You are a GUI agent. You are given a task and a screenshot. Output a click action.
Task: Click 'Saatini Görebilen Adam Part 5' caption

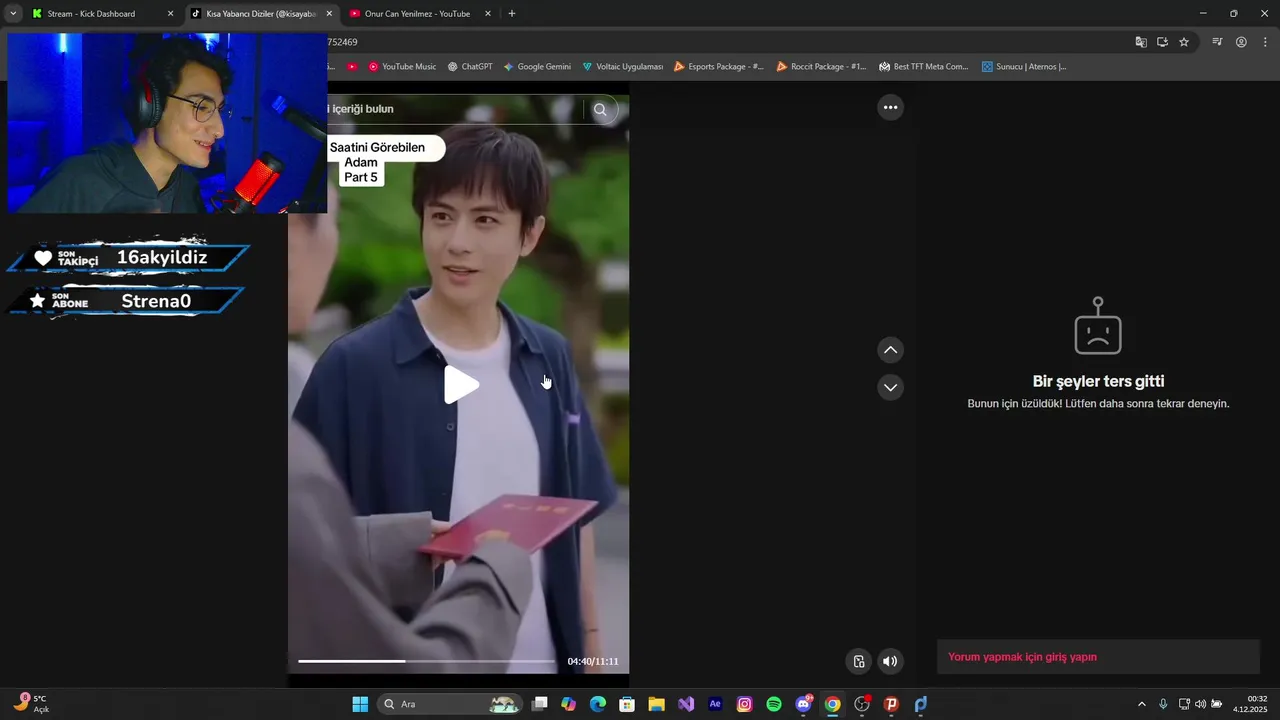coord(377,162)
